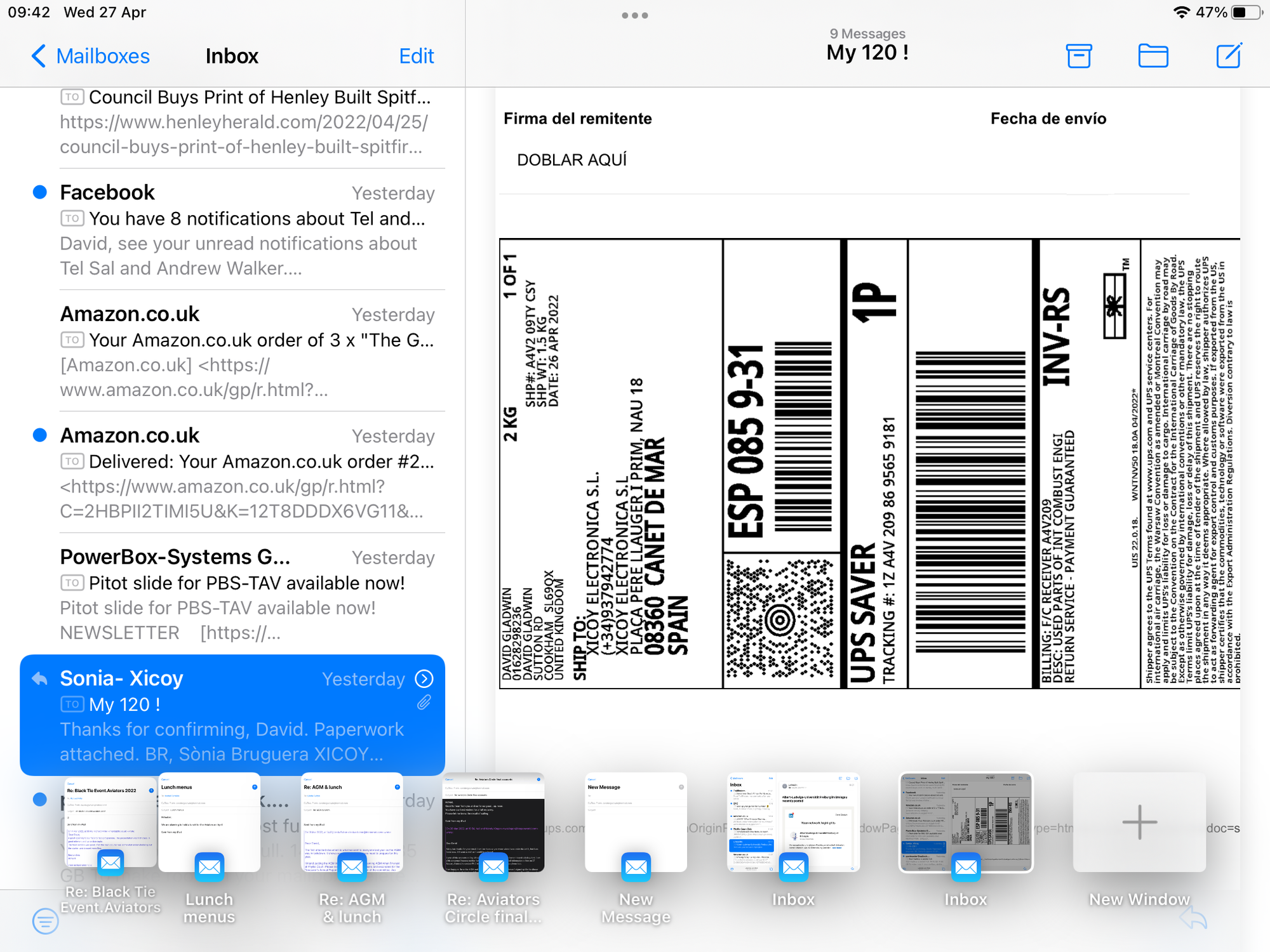Open Amazon Delivered order email
The width and height of the screenshot is (1270, 952).
click(x=248, y=473)
